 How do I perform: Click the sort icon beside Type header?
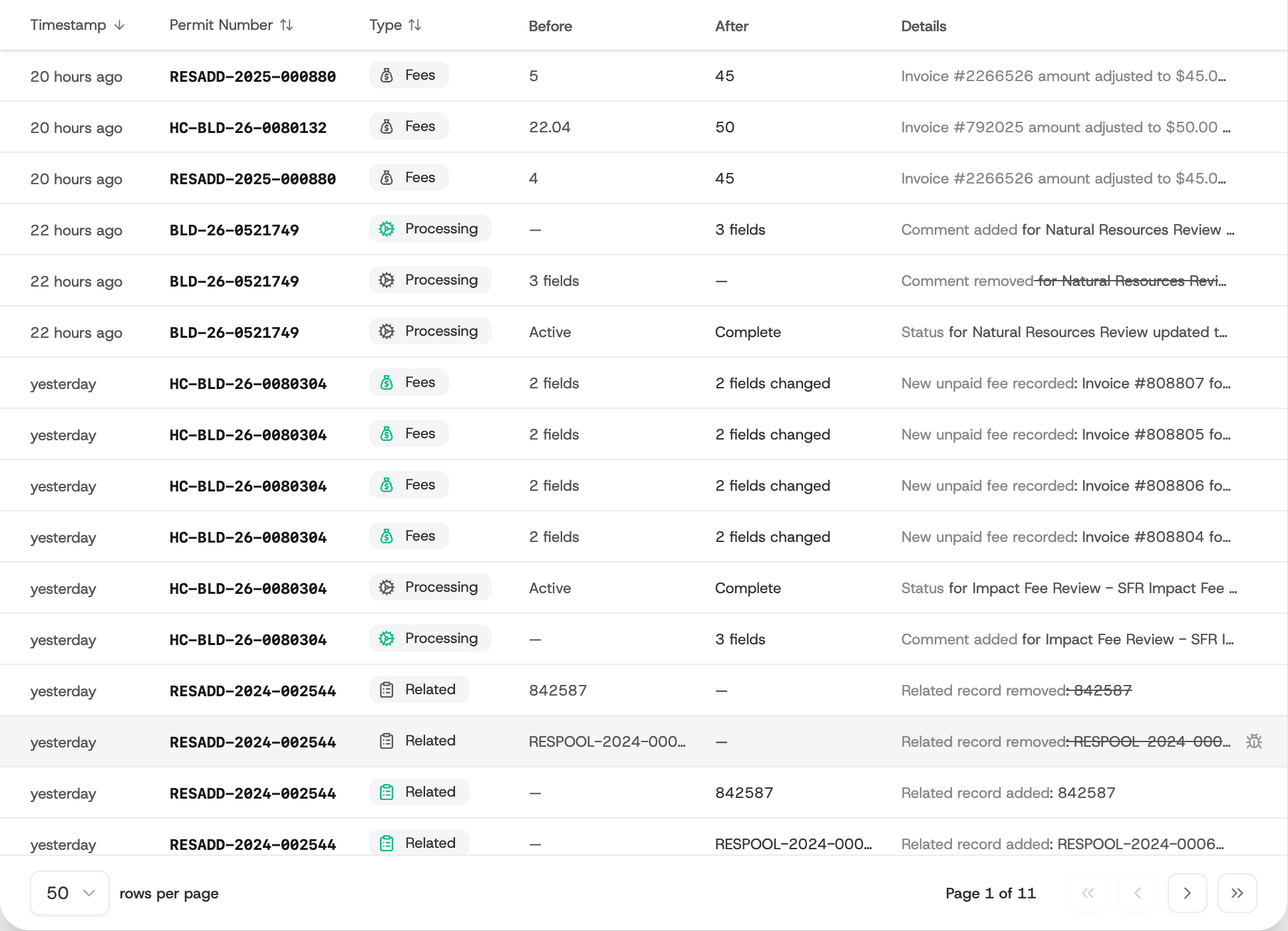point(415,25)
